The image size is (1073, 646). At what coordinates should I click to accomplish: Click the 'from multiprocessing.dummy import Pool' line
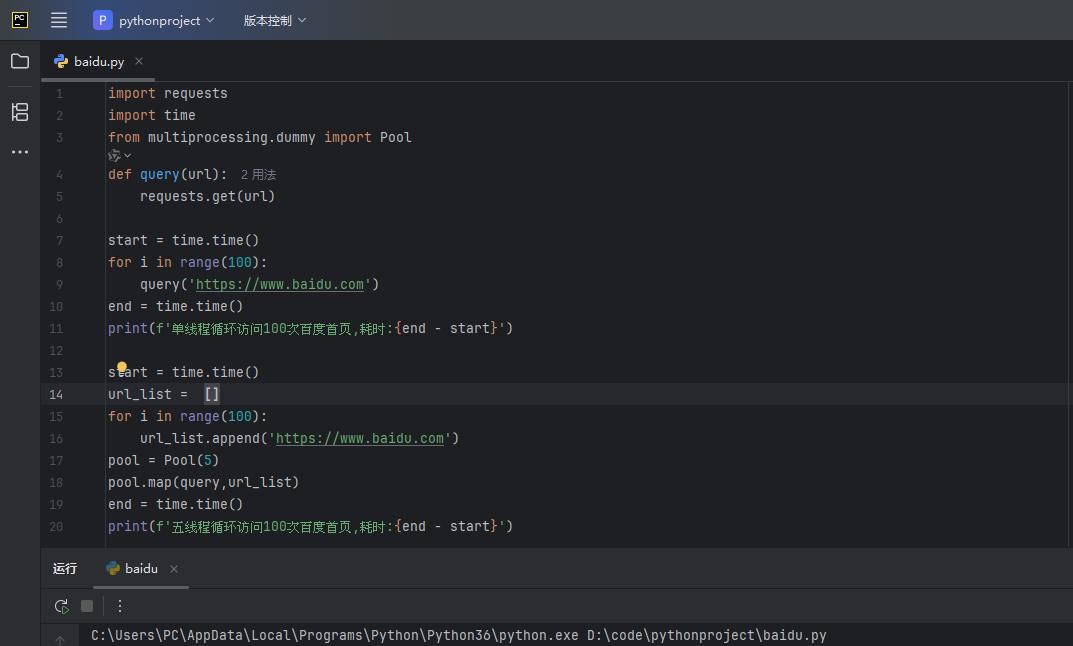pos(259,137)
